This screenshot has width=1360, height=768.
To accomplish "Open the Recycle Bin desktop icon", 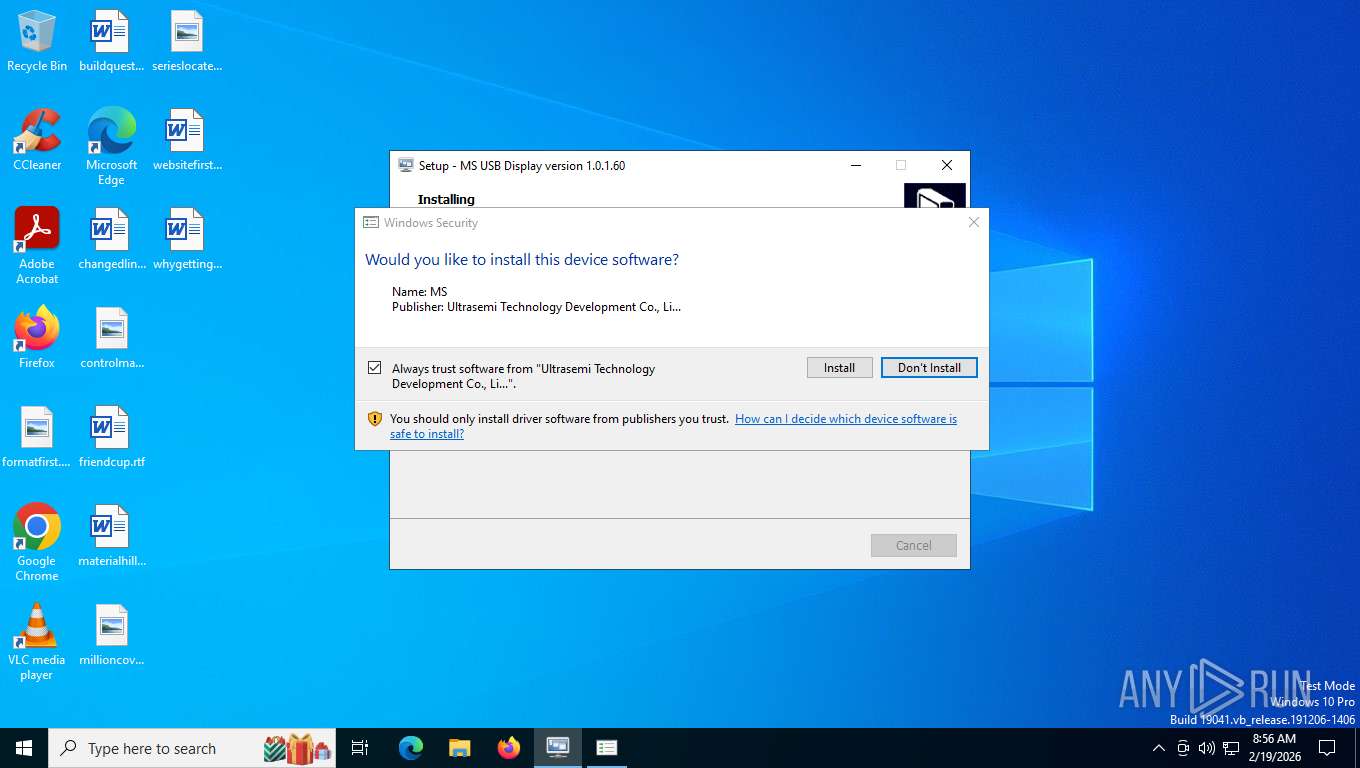I will [x=37, y=41].
